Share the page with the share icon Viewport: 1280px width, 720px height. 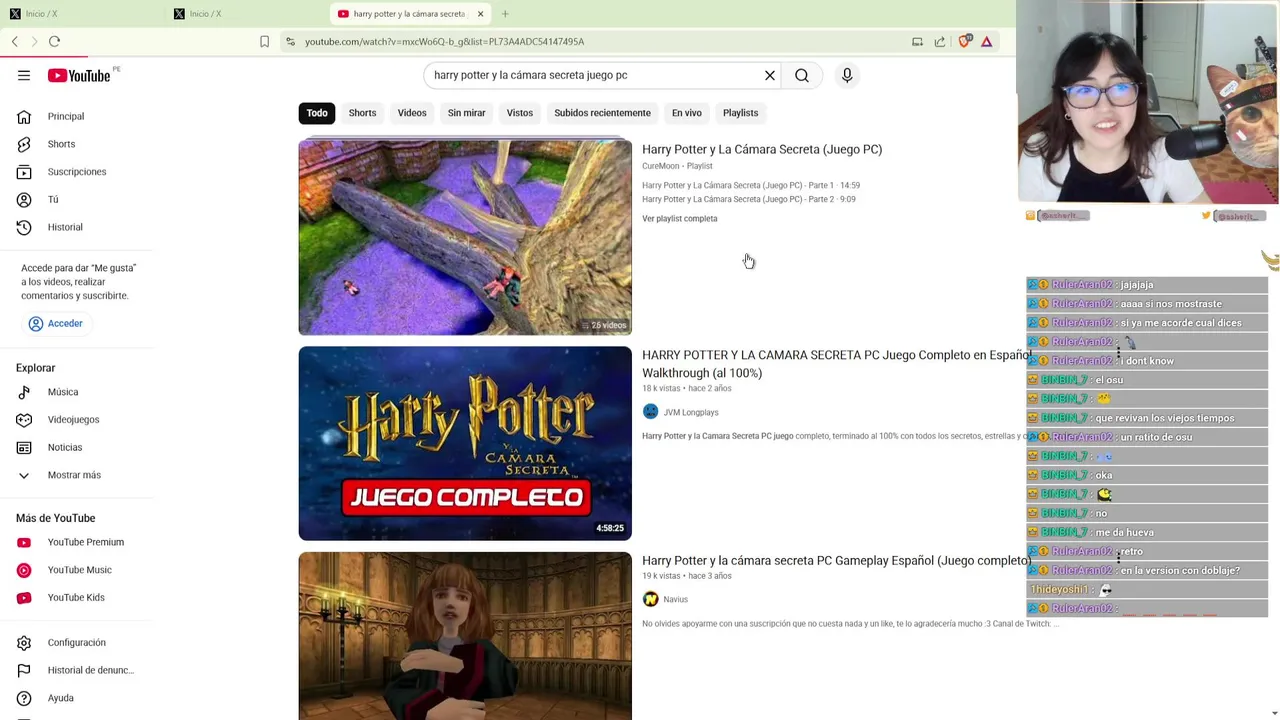(940, 41)
